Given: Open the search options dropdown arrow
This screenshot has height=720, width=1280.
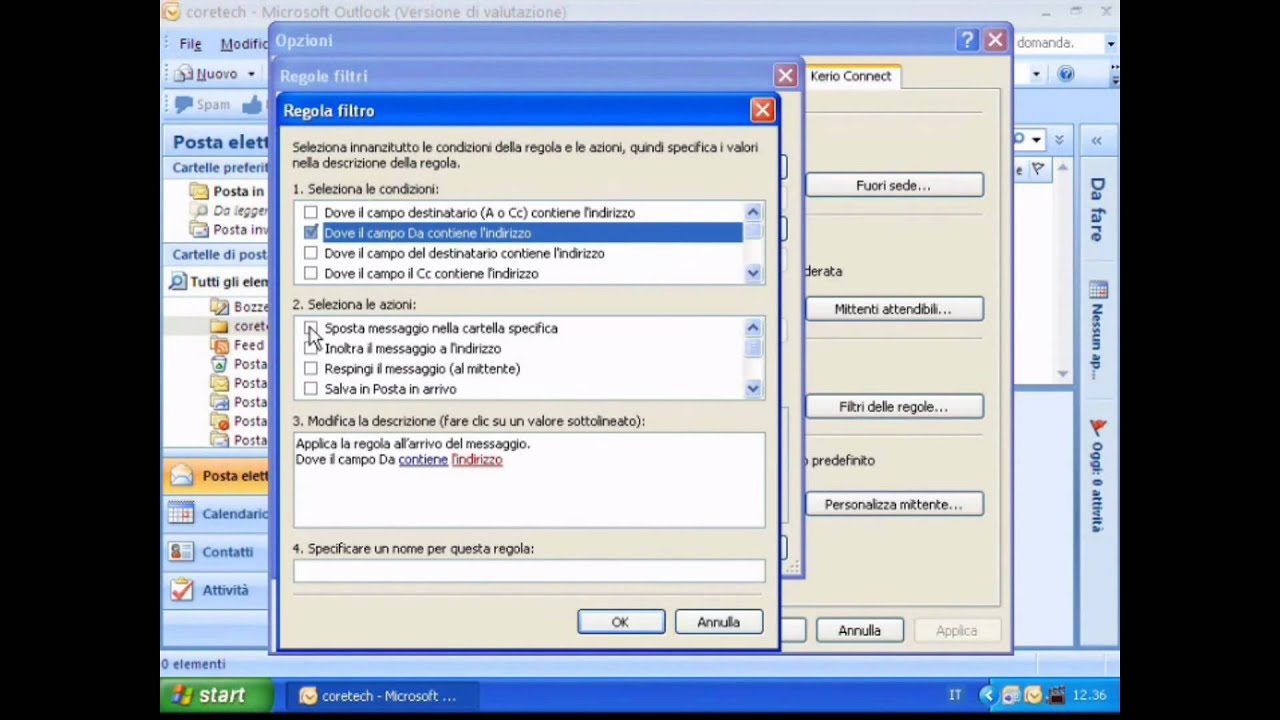Looking at the screenshot, I should point(1037,140).
